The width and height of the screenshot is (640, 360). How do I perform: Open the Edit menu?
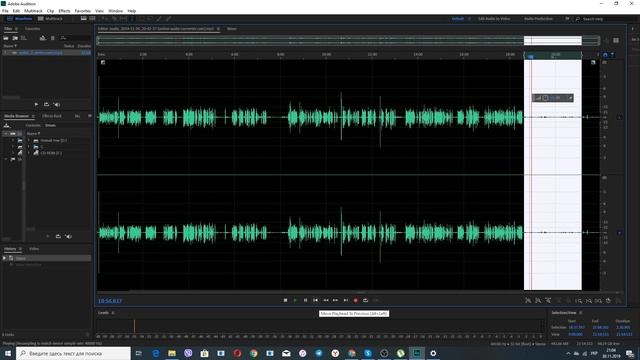point(16,11)
